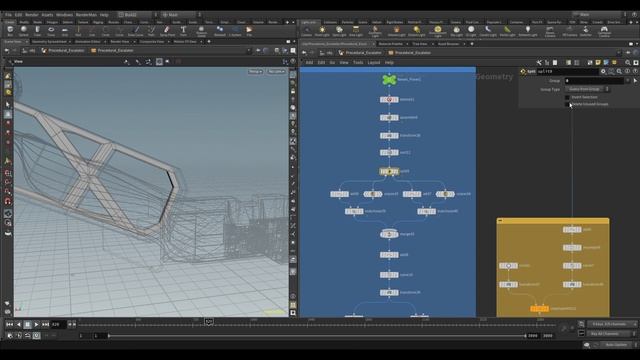Screen dimensions: 640x360
Task: Open the Render menu
Action: click(x=31, y=15)
